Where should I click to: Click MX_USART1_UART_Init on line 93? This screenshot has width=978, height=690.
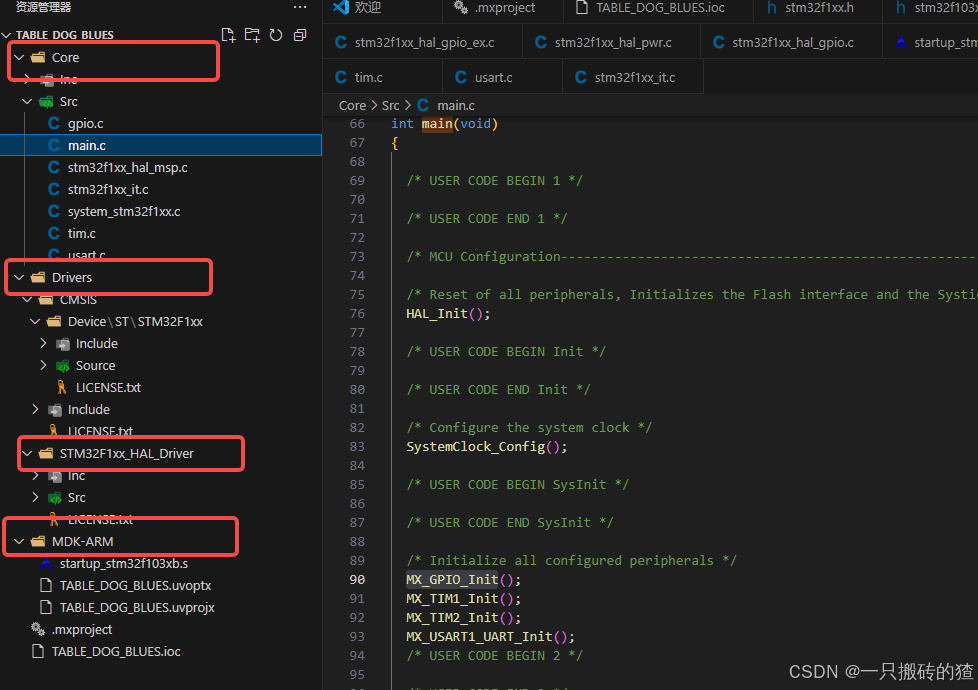pyautogui.click(x=479, y=636)
